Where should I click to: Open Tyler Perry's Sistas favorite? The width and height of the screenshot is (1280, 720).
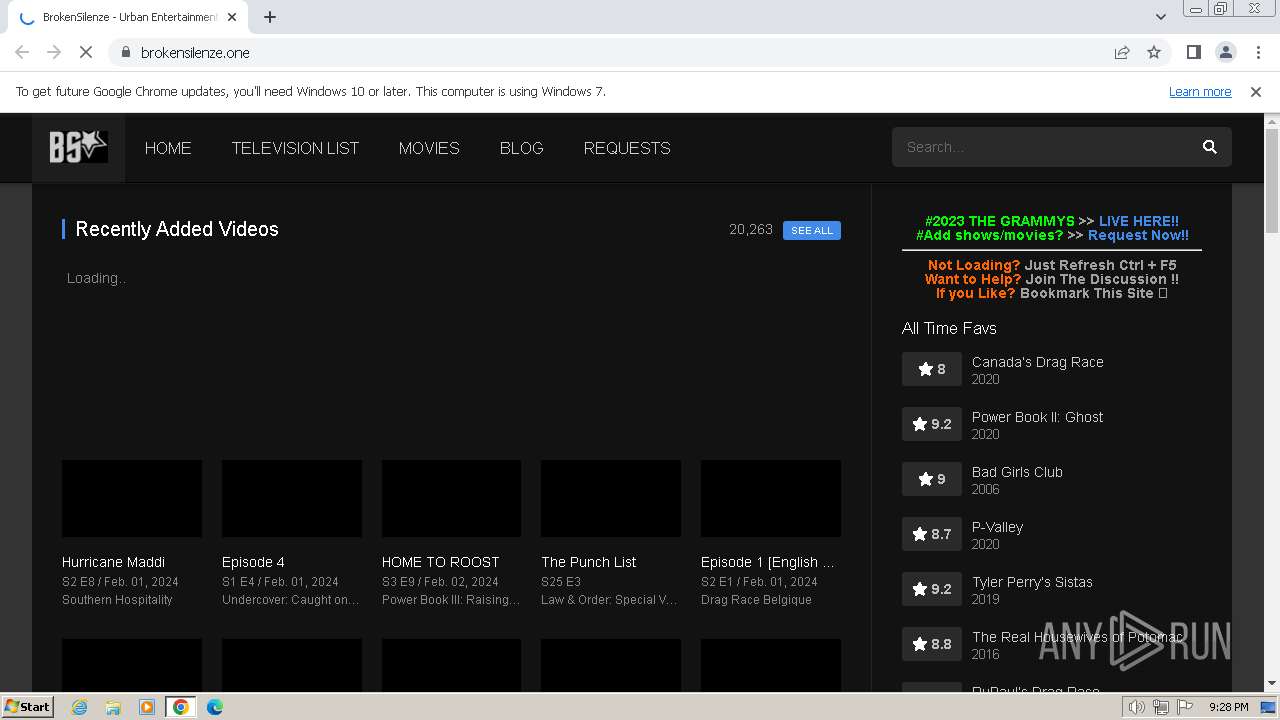click(1032, 582)
